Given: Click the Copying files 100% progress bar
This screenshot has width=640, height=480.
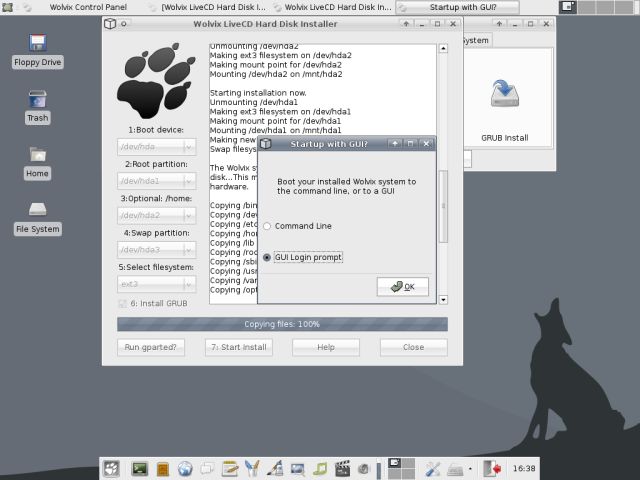Looking at the screenshot, I should pyautogui.click(x=282, y=324).
